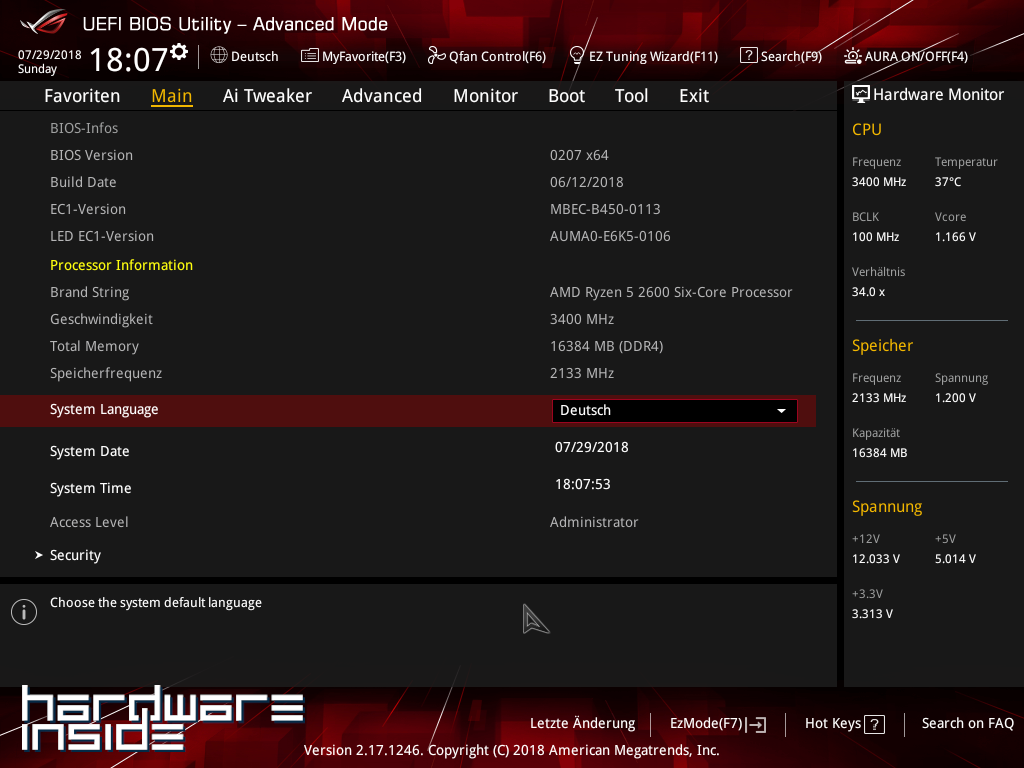This screenshot has height=768, width=1024.
Task: Click the settings gear beside the clock
Action: [x=179, y=52]
